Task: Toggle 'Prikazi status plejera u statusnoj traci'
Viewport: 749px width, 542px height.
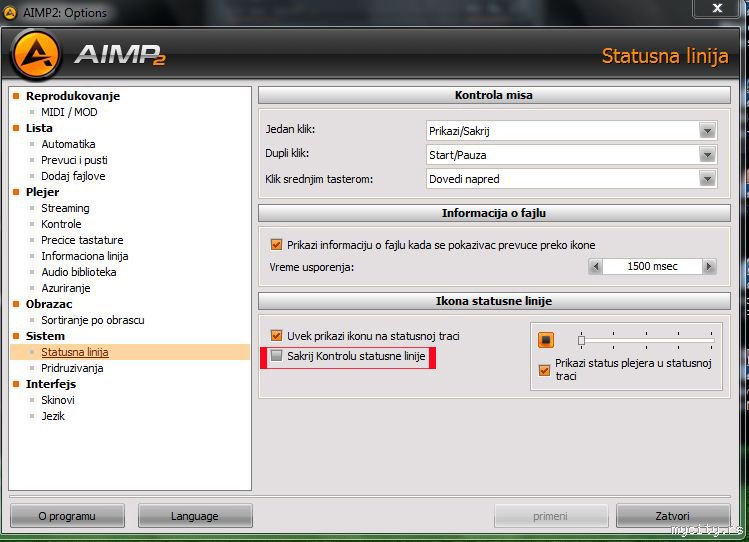Action: click(544, 370)
